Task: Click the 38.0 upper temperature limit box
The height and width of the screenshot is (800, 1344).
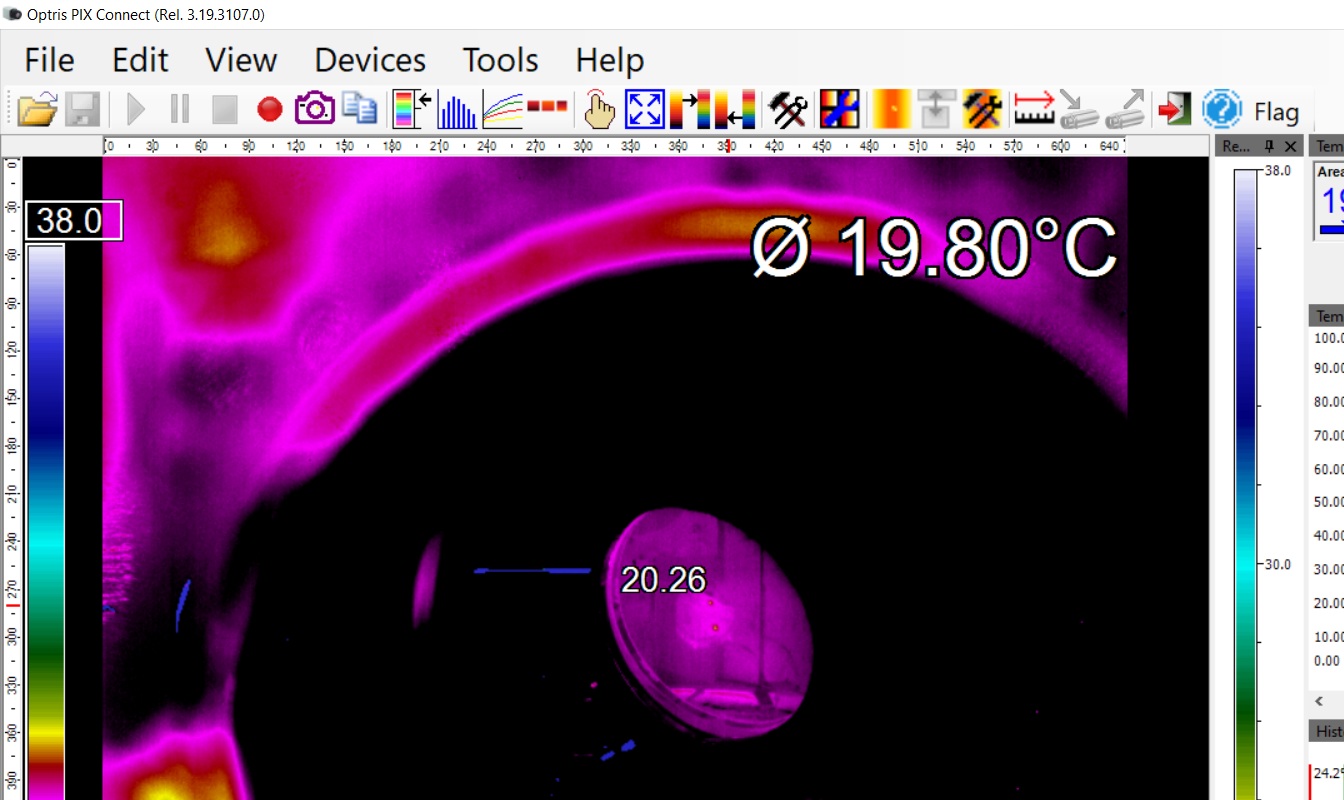Action: click(74, 221)
